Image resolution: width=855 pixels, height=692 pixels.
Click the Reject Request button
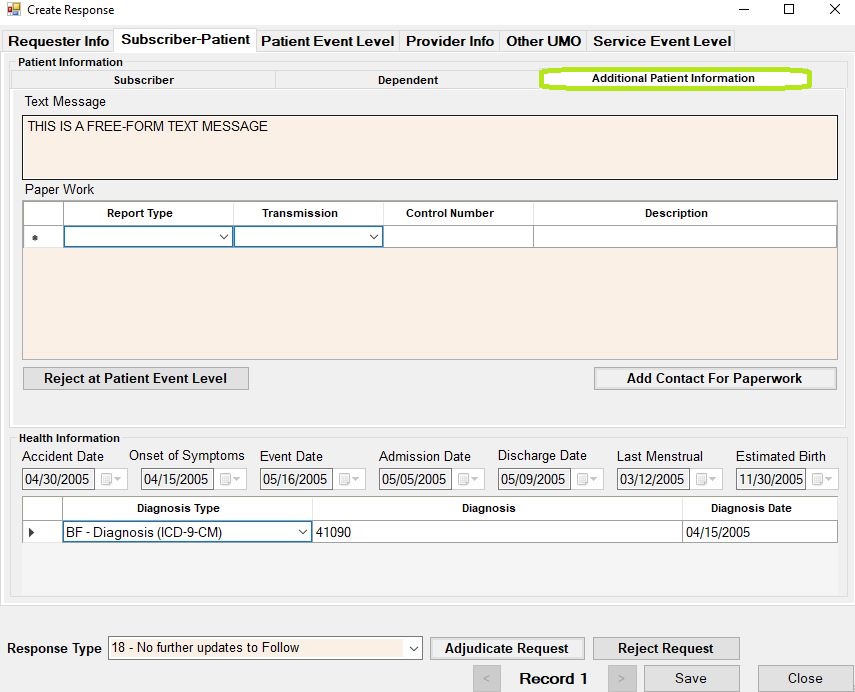coord(666,648)
